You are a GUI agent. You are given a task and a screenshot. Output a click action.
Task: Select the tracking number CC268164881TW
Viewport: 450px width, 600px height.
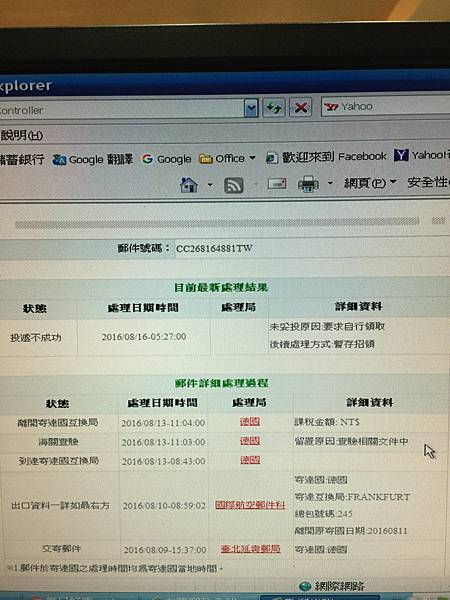[214, 249]
